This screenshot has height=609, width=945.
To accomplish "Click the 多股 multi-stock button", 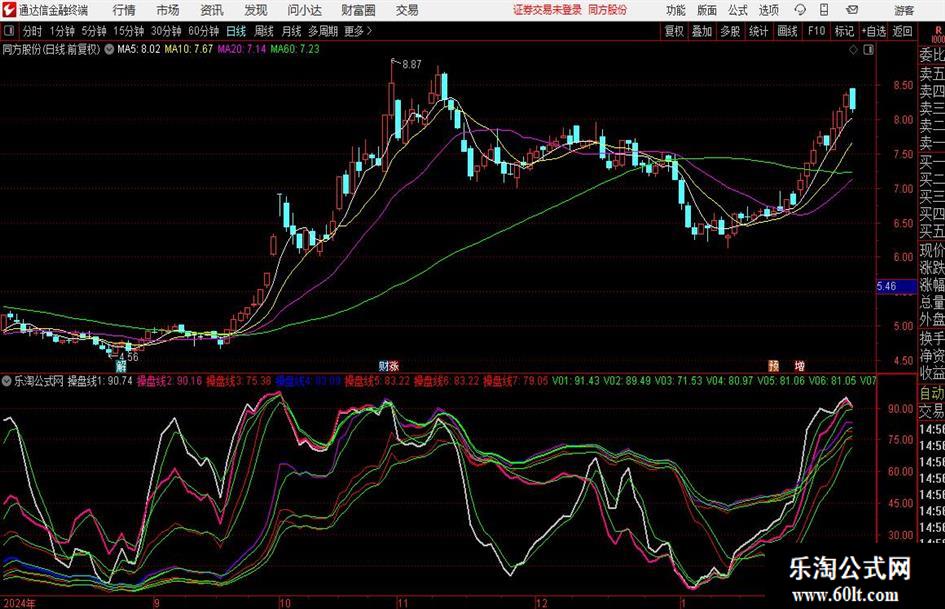I will (730, 31).
